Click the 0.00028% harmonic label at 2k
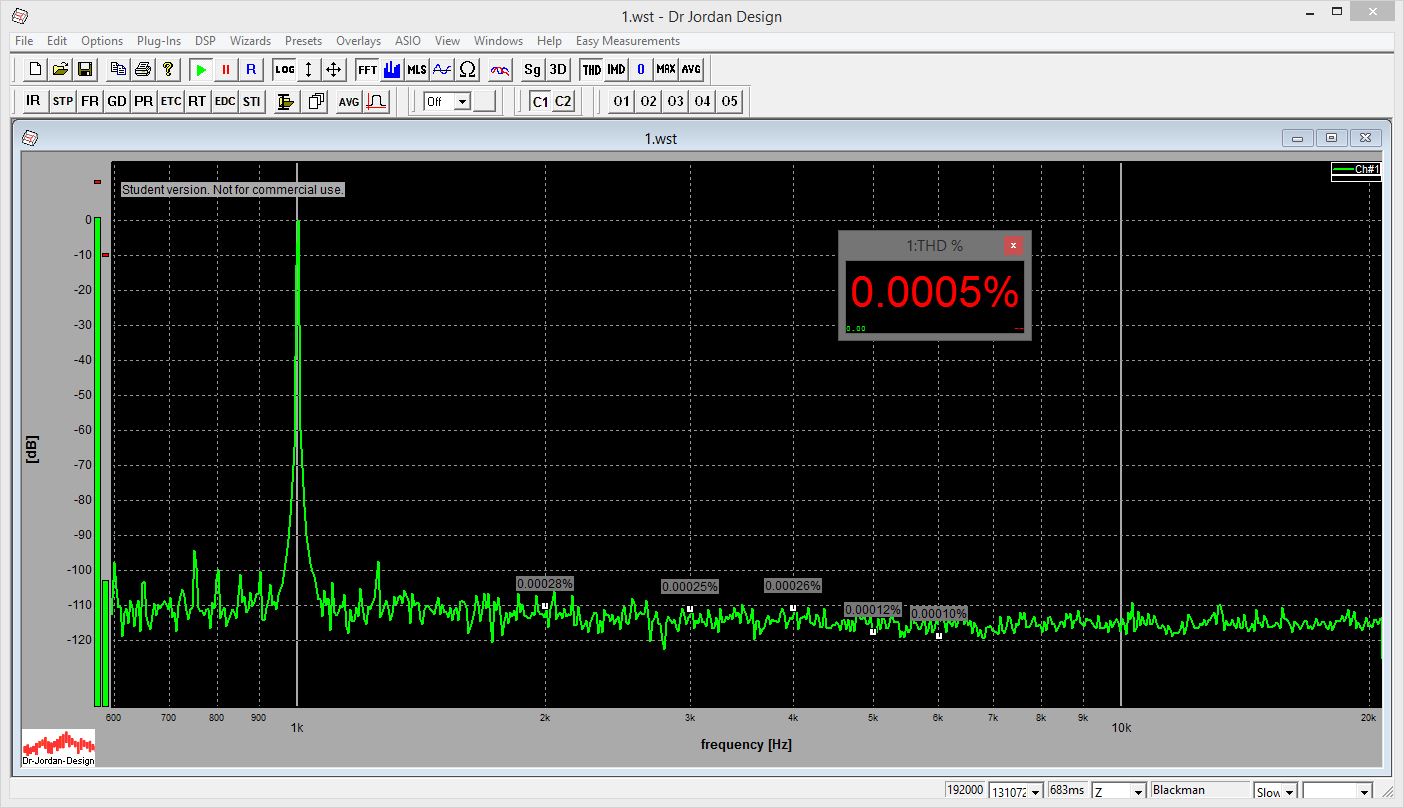 [545, 583]
